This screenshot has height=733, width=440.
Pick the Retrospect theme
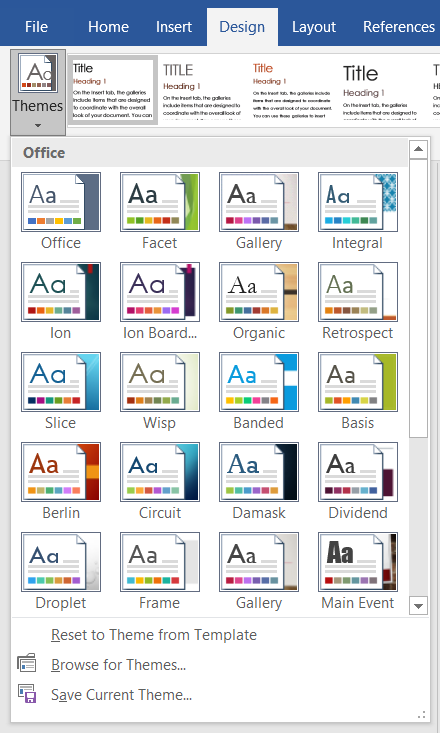358,292
